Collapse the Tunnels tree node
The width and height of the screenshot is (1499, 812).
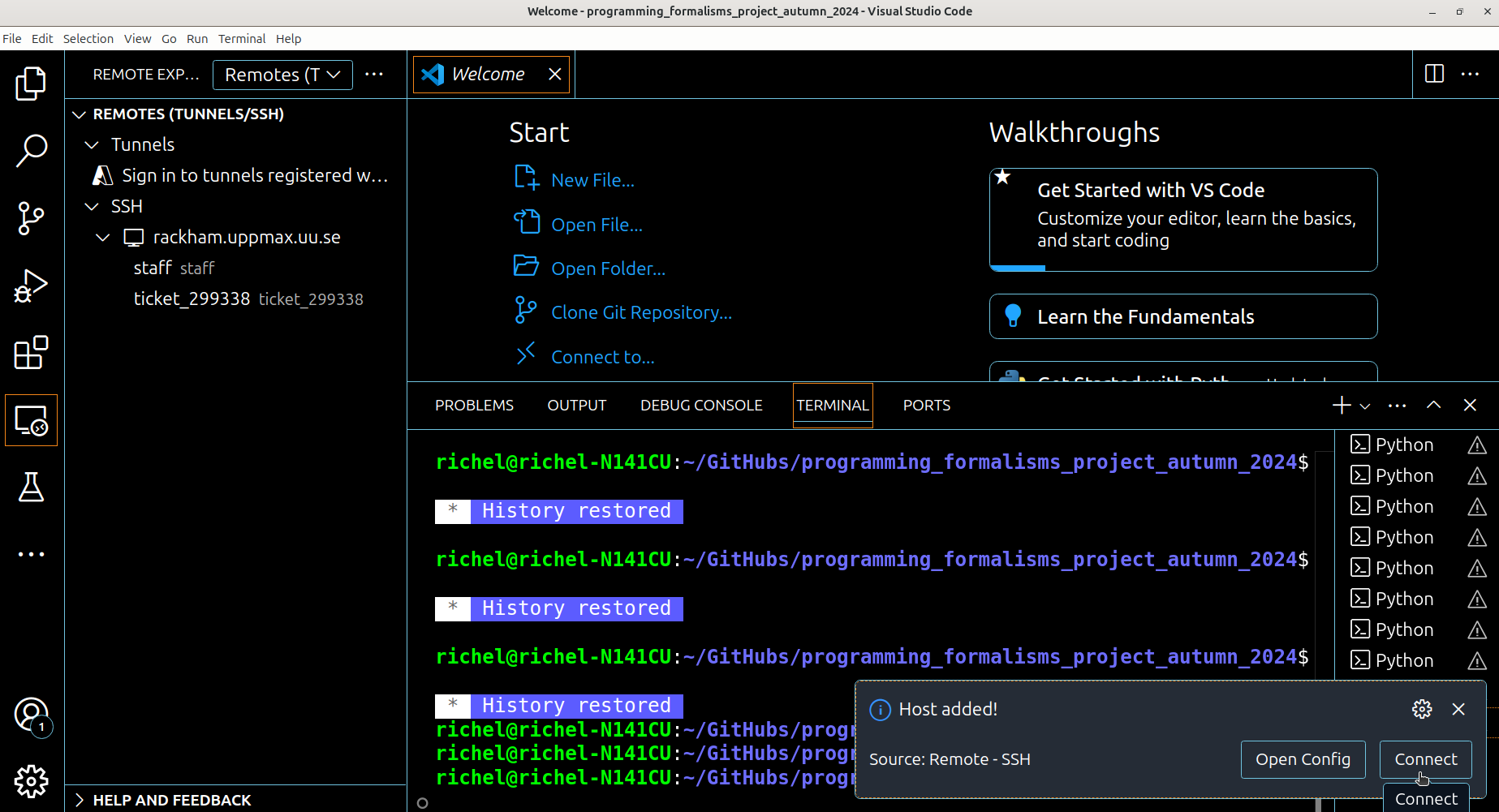pyautogui.click(x=92, y=144)
